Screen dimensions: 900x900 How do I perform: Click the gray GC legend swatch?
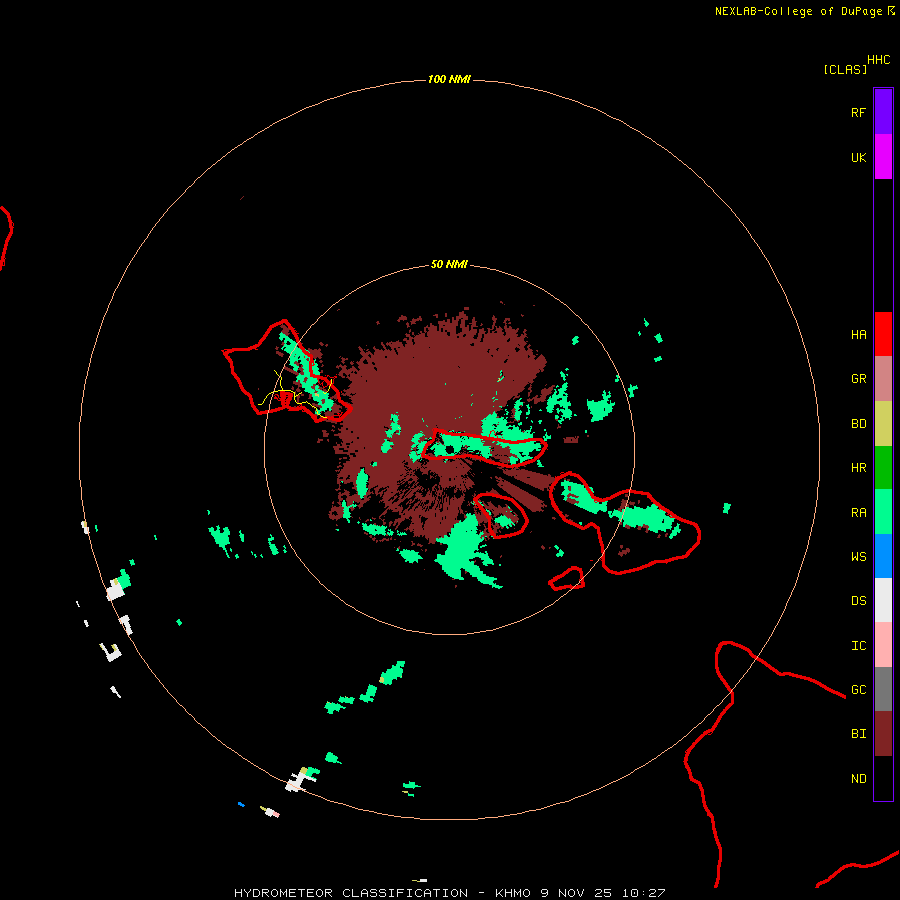click(x=883, y=689)
